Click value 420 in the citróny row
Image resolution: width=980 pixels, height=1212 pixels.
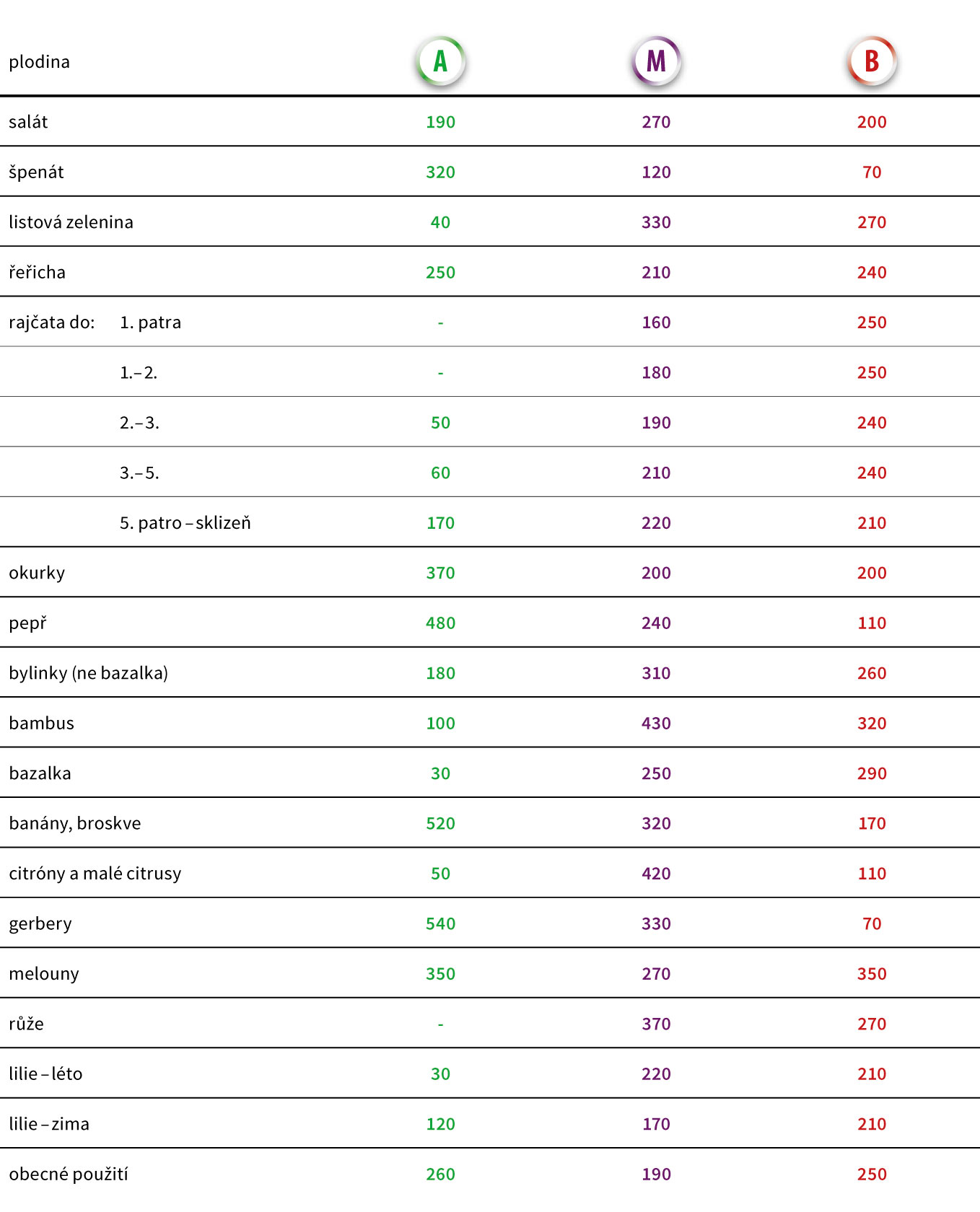point(656,874)
